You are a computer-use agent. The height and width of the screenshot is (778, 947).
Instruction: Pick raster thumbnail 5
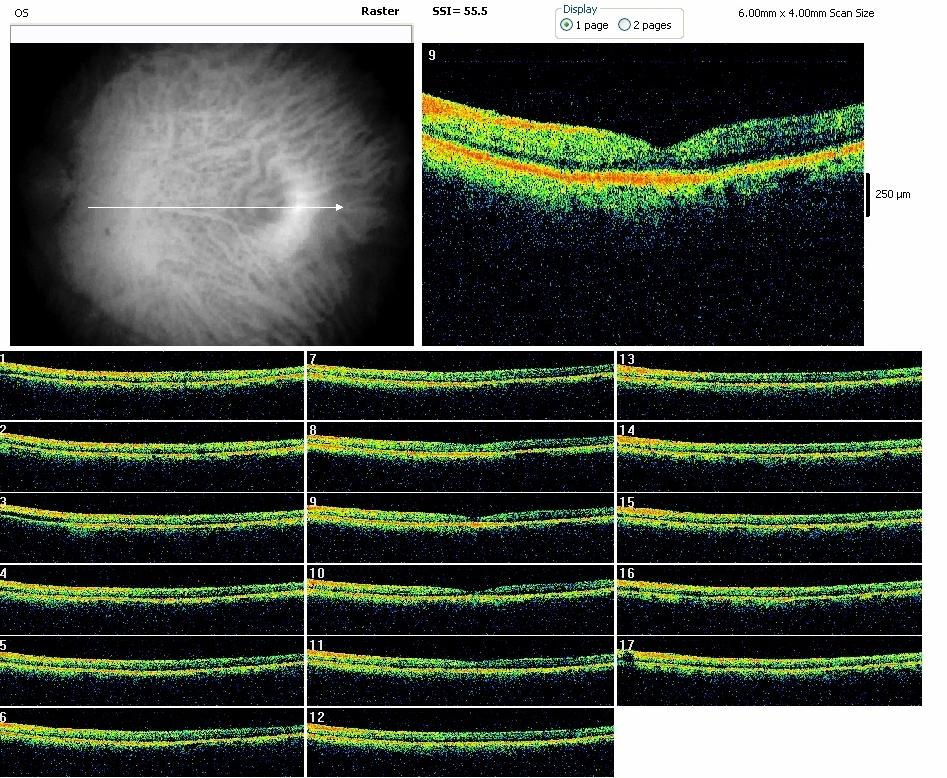pyautogui.click(x=151, y=670)
